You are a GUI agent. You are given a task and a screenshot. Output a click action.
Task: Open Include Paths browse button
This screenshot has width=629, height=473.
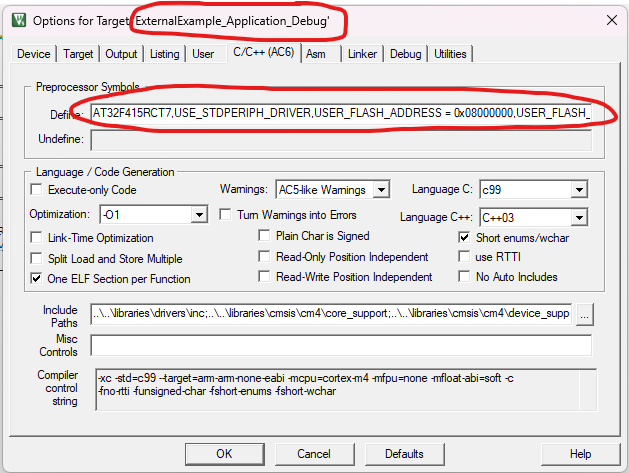[x=585, y=315]
